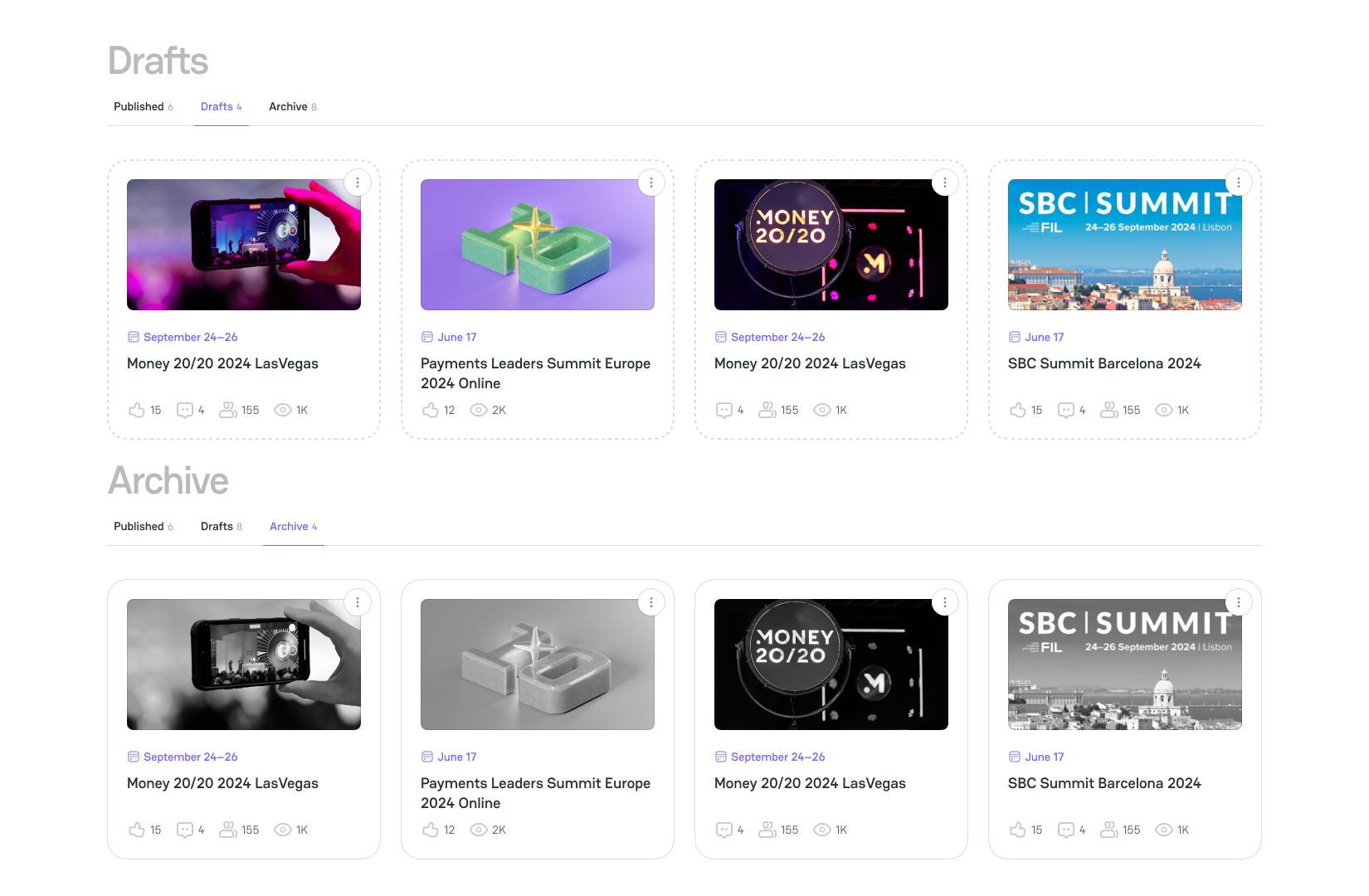
Task: Click the calendar icon on the Archive SBC Summit card
Action: 1014,757
